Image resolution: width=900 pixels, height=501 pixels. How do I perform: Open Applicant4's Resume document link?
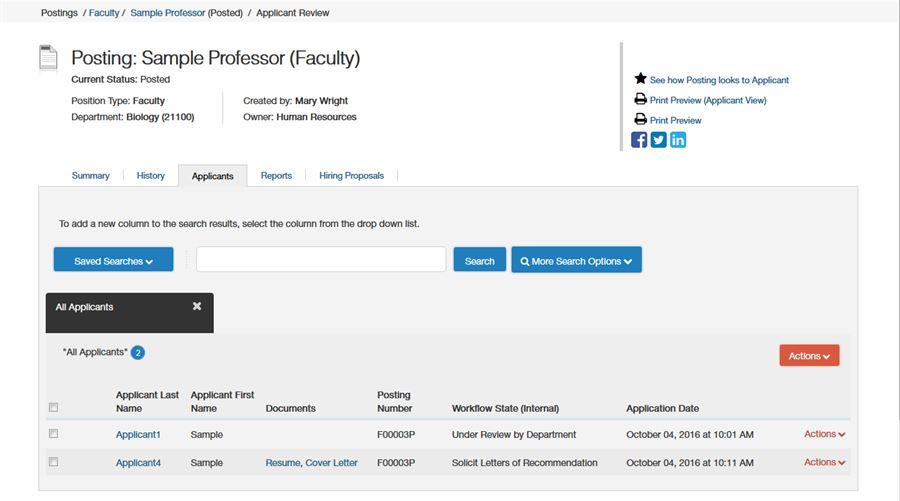282,463
